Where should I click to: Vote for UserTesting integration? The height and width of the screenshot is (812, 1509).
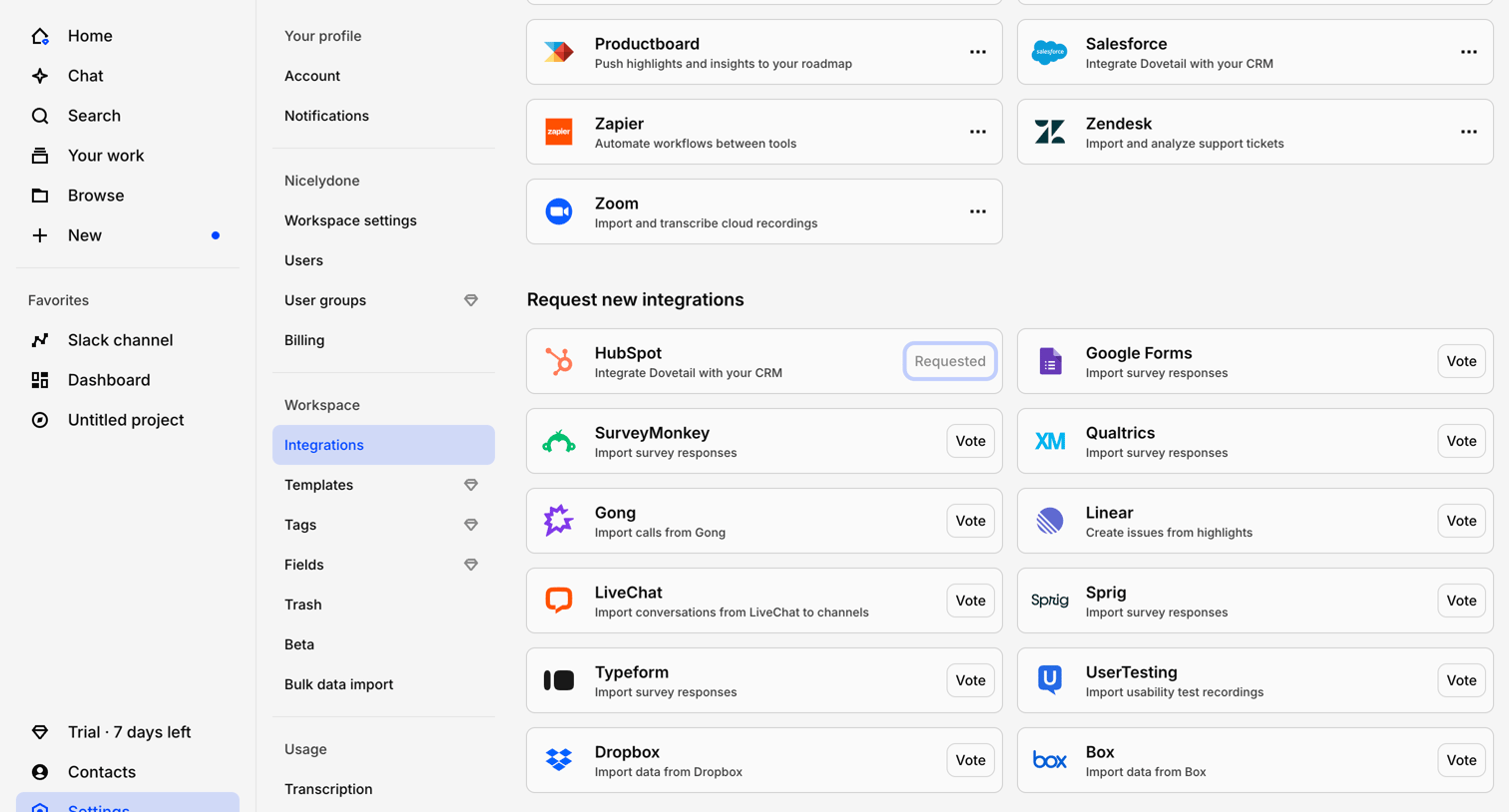(x=1461, y=680)
